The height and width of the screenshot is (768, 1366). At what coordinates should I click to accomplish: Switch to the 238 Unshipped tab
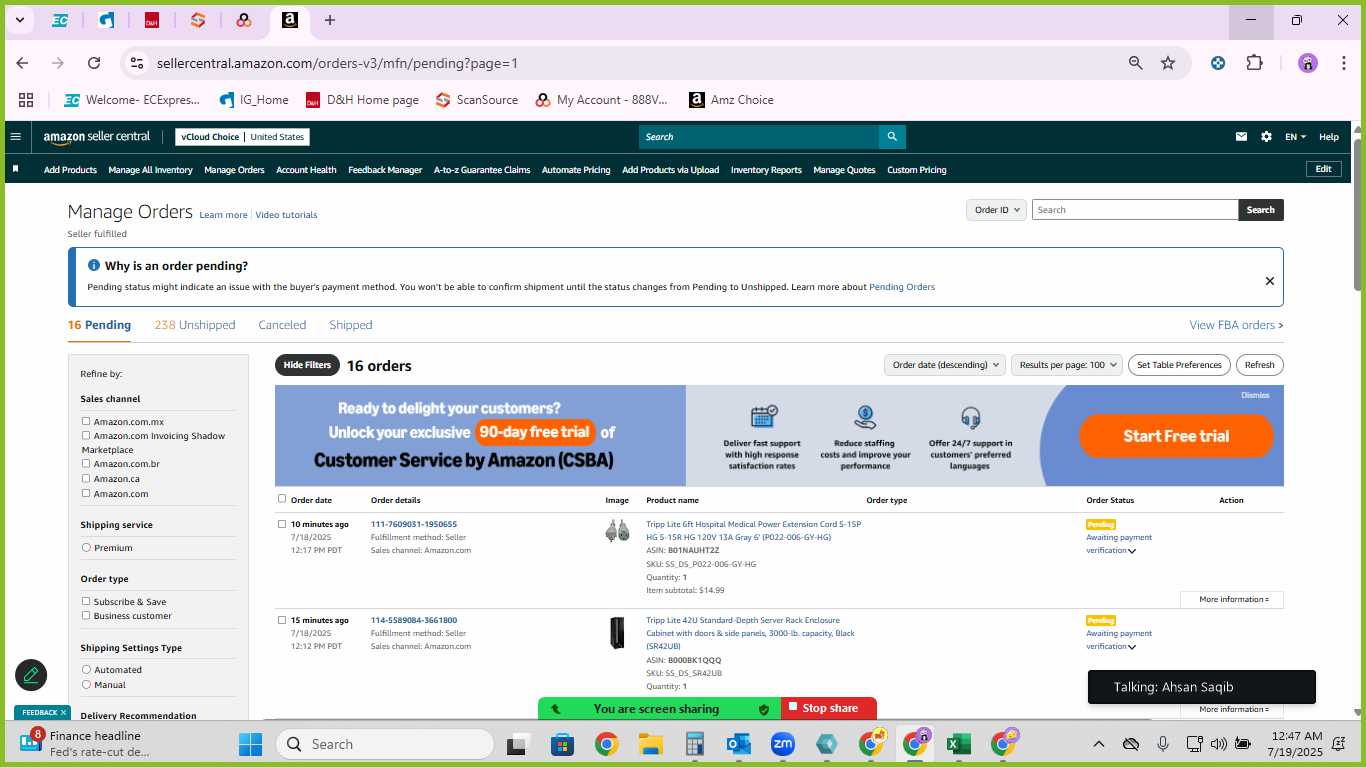point(195,325)
